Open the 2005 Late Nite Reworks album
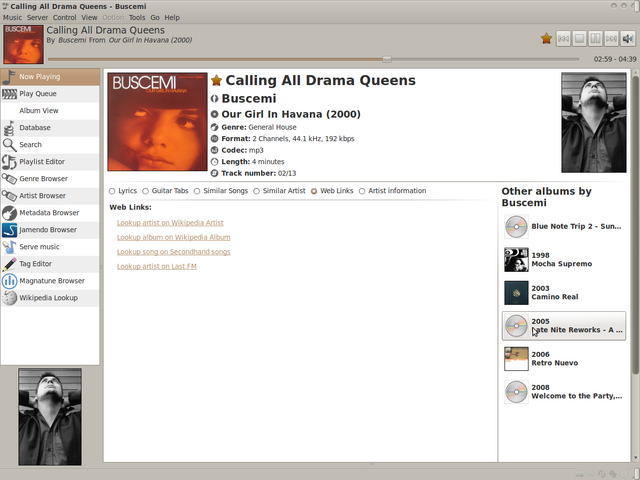 564,326
